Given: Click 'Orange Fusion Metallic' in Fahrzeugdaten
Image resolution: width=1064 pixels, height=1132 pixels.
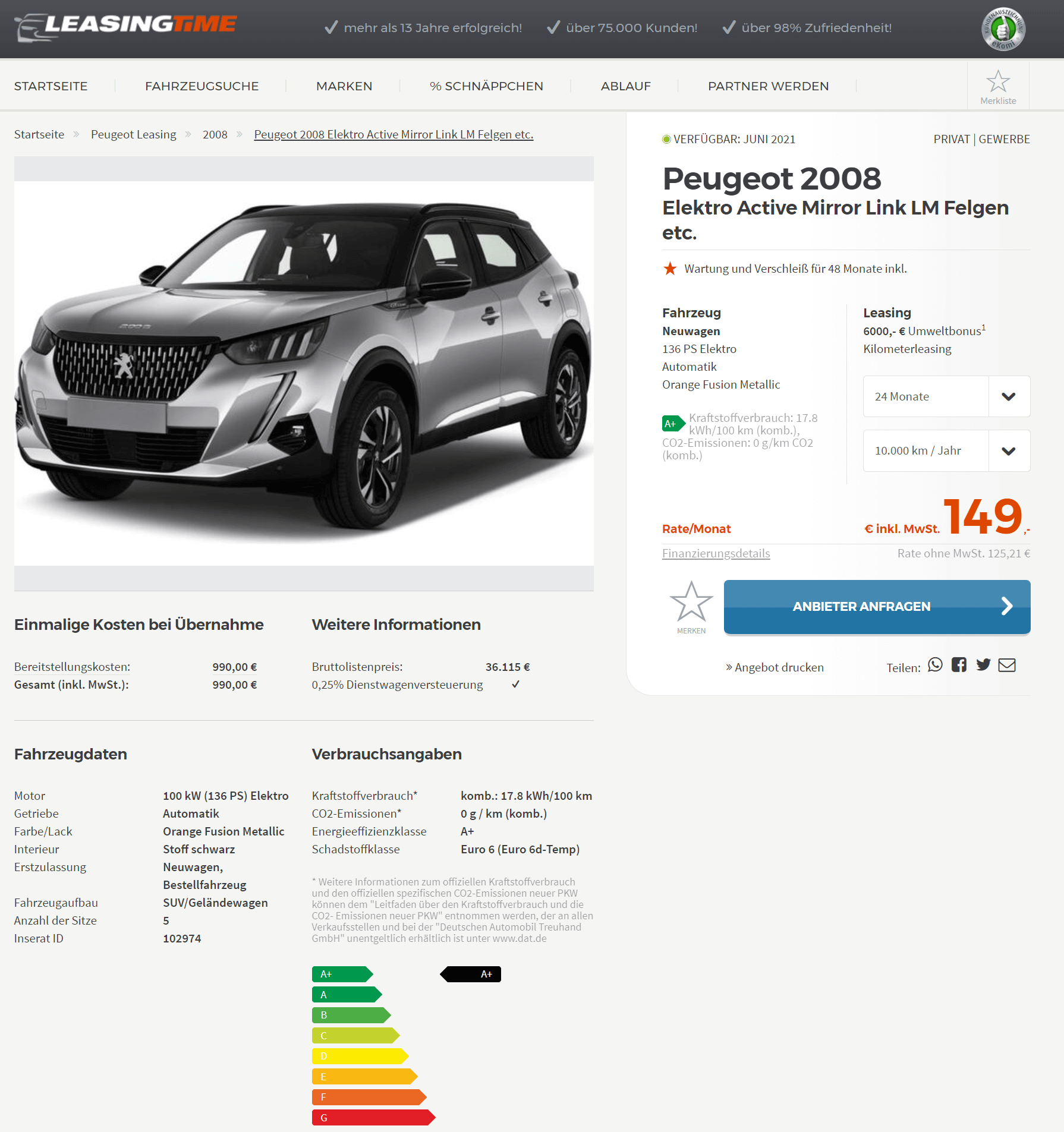Looking at the screenshot, I should [223, 831].
